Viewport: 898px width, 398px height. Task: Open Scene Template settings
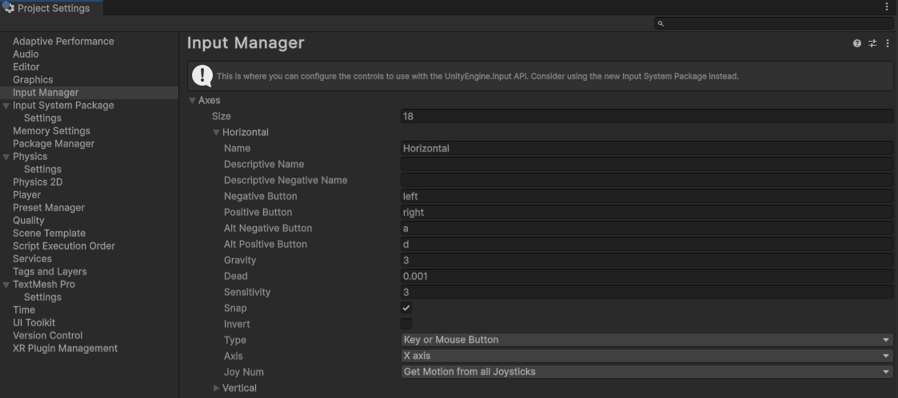point(49,233)
